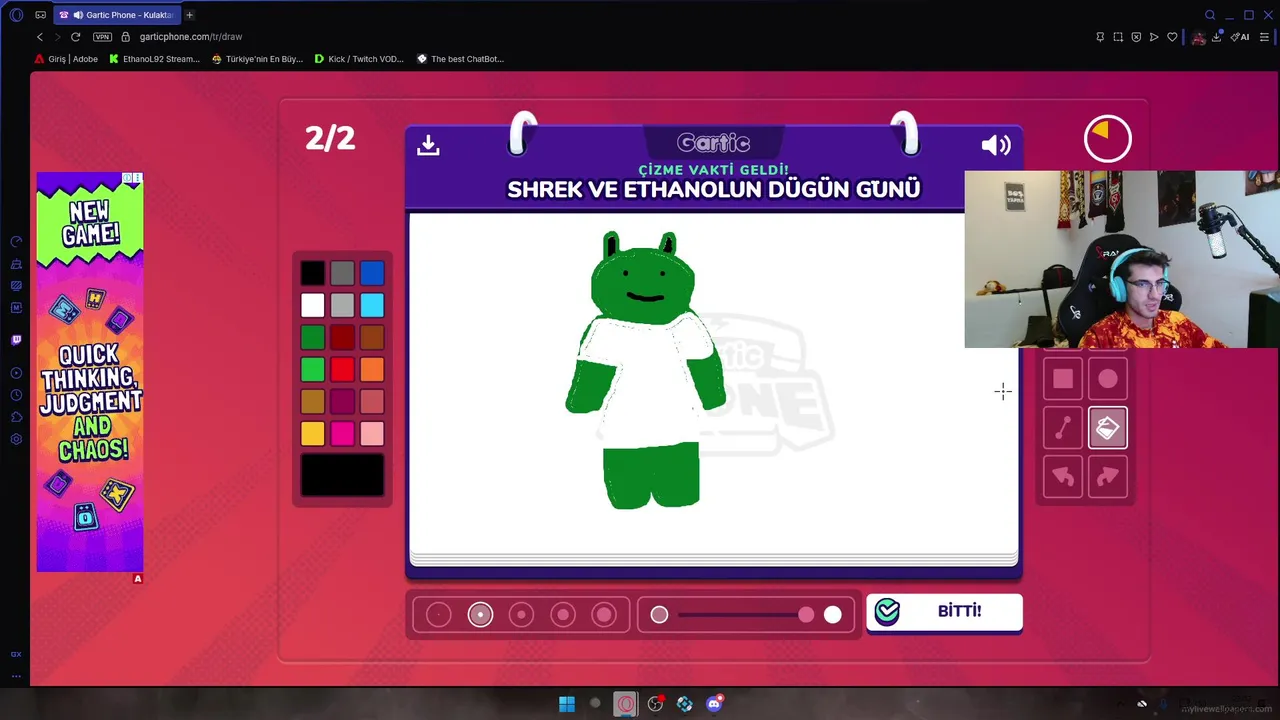Mute the Gartic Phone sound

coord(996,145)
